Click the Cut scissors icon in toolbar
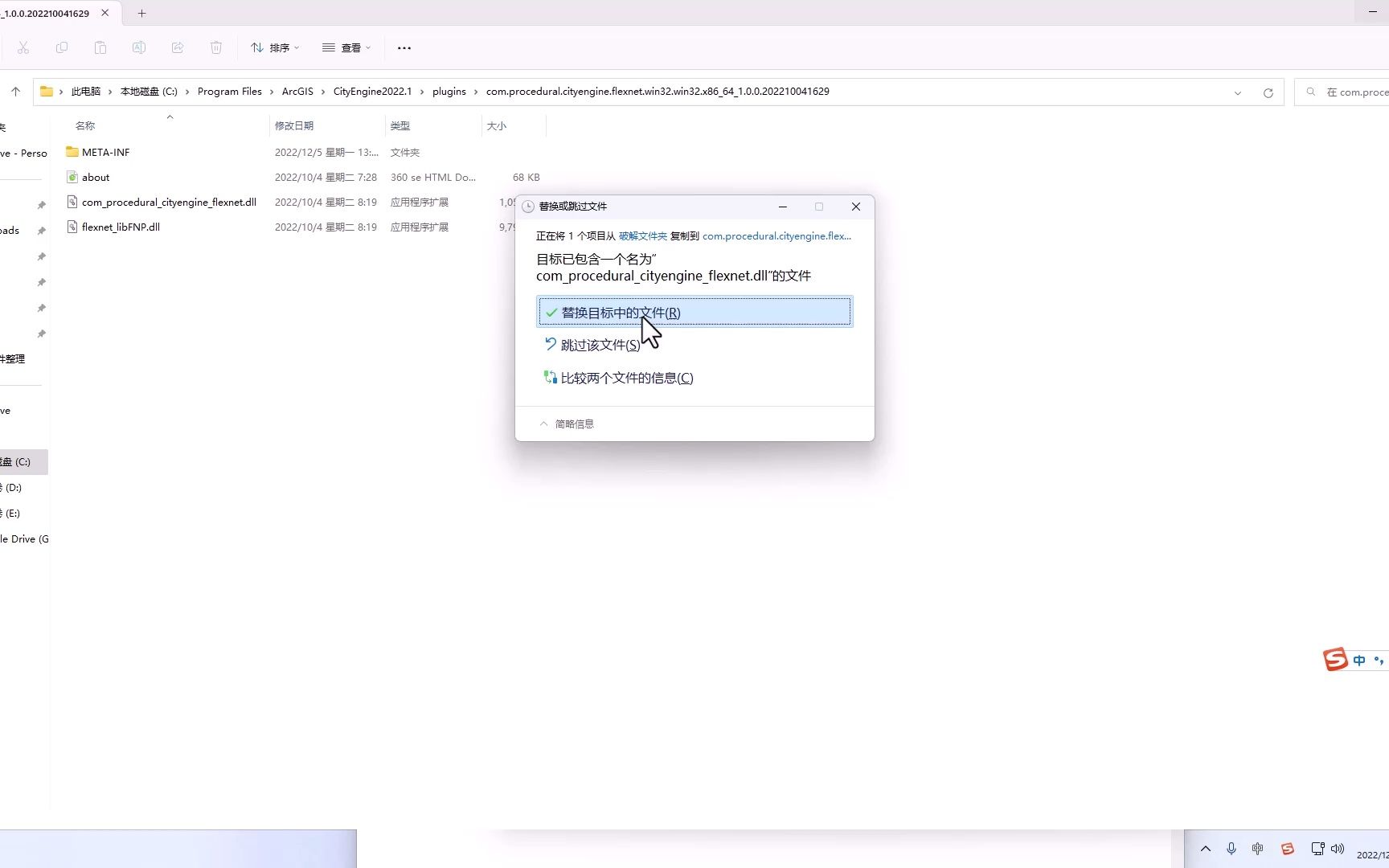 click(x=23, y=48)
